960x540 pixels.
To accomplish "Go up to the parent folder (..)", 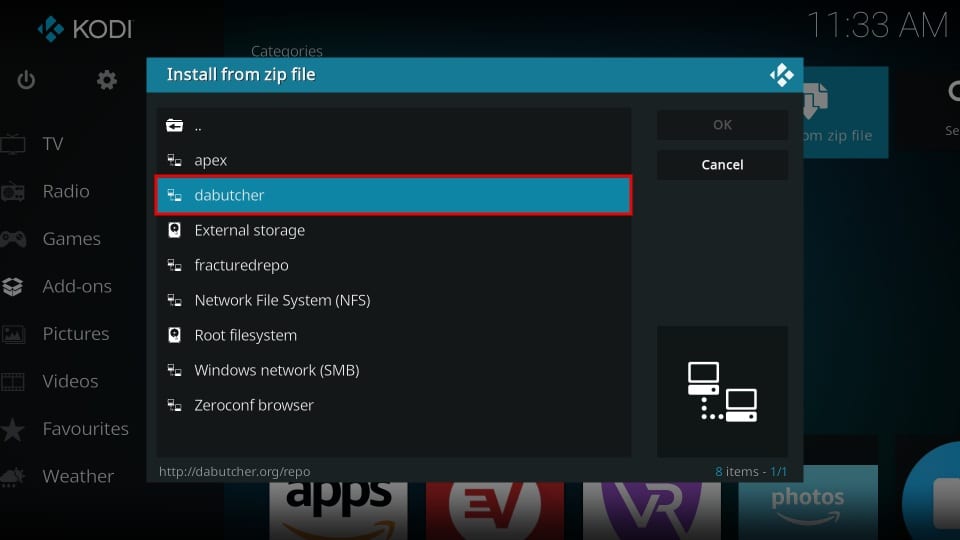I will [394, 126].
